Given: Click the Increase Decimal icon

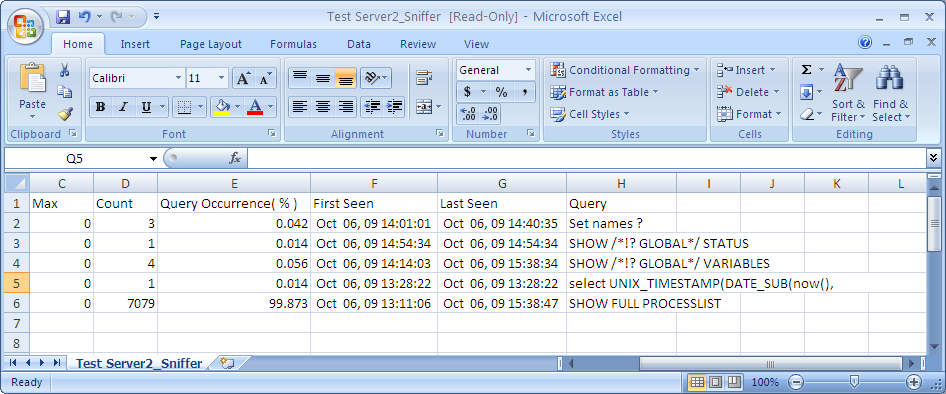Looking at the screenshot, I should [x=468, y=113].
